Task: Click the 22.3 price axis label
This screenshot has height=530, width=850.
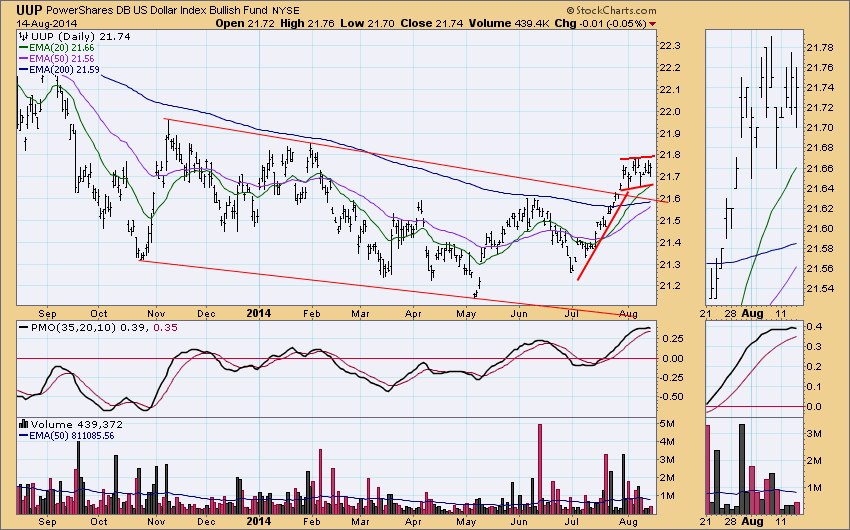Action: [x=669, y=46]
